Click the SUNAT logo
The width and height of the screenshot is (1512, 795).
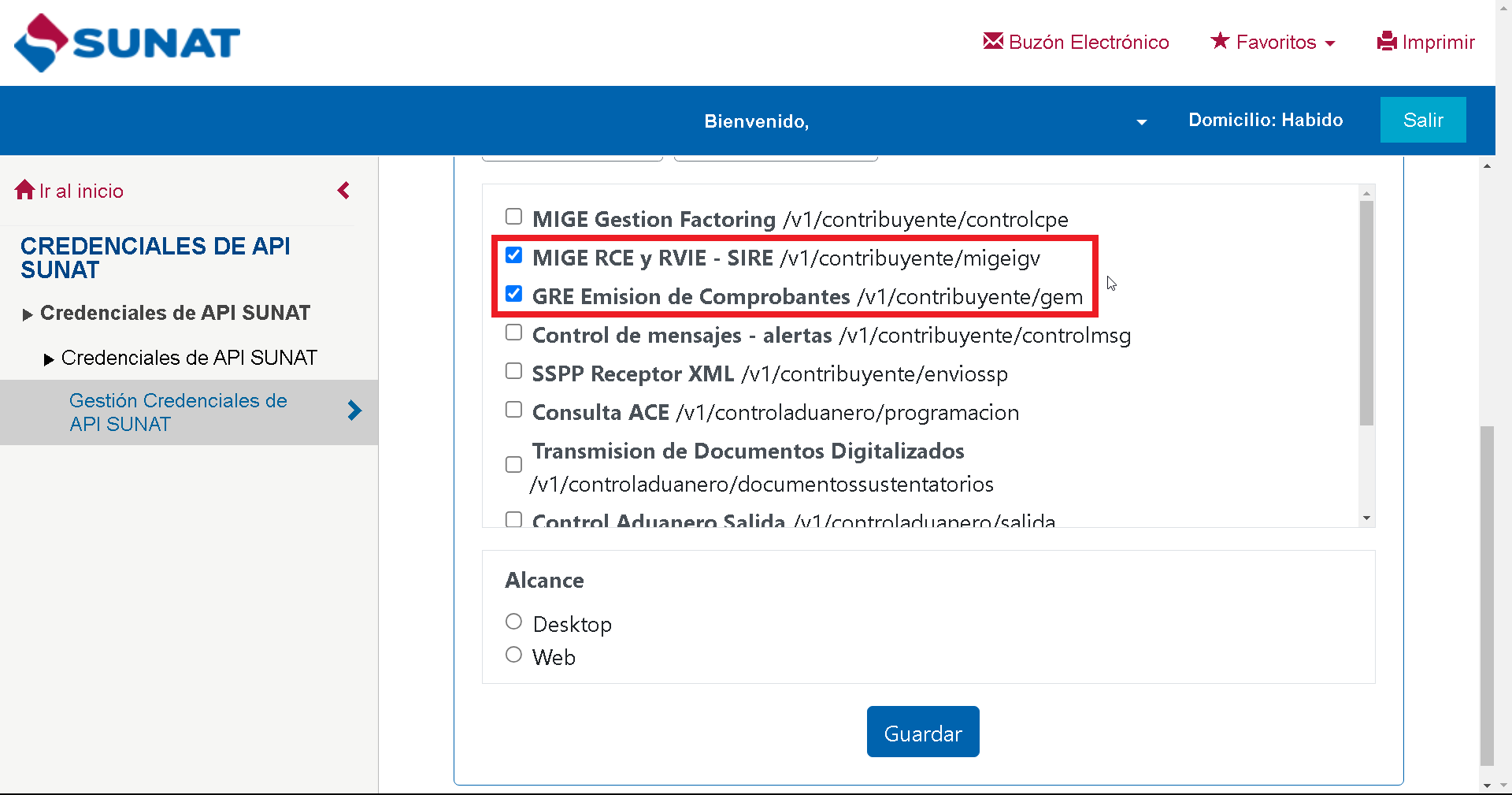tap(127, 43)
